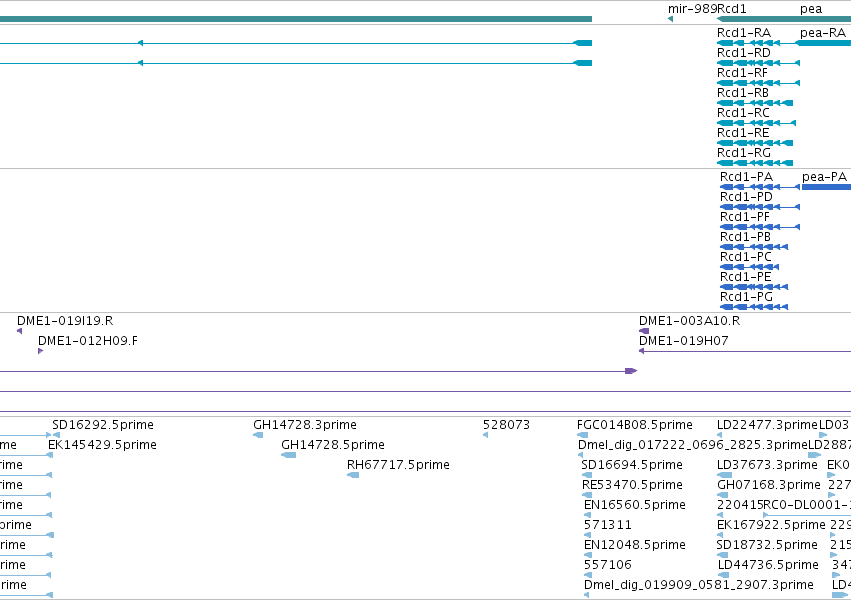Select the DME1-012H09.F feature label
851x600 pixels.
click(88, 341)
